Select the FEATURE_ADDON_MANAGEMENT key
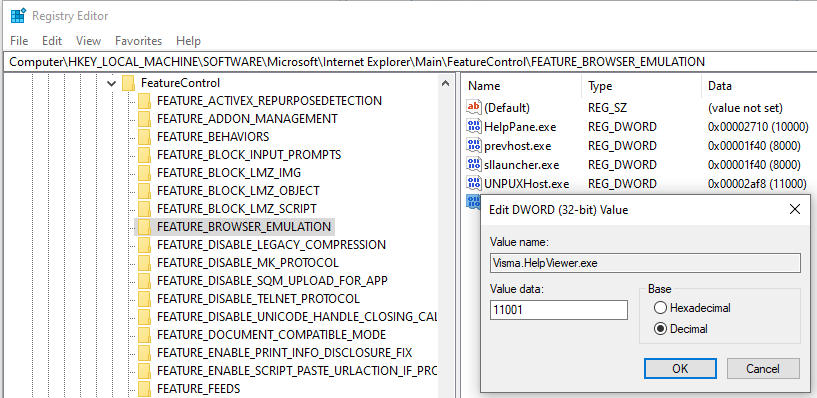 (247, 119)
